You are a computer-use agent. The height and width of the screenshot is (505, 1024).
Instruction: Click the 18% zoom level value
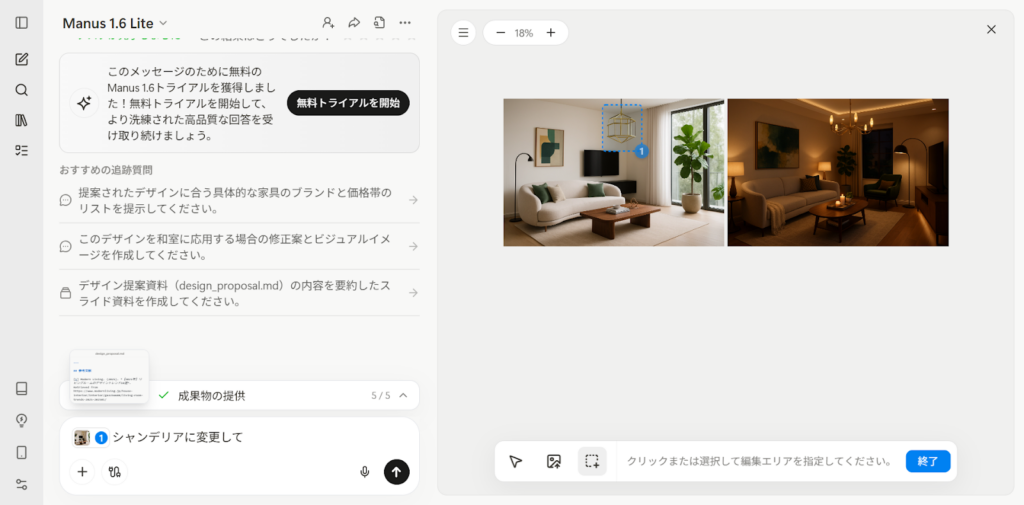point(524,33)
